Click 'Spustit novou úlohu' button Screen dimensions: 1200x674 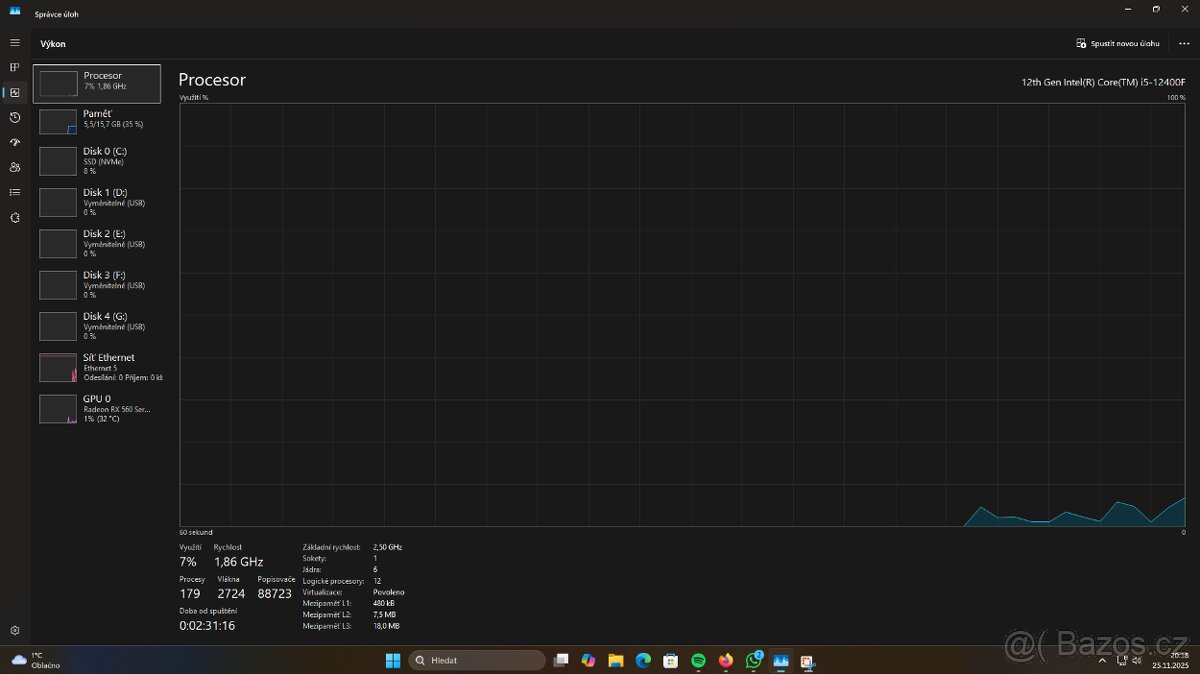pyautogui.click(x=1118, y=44)
